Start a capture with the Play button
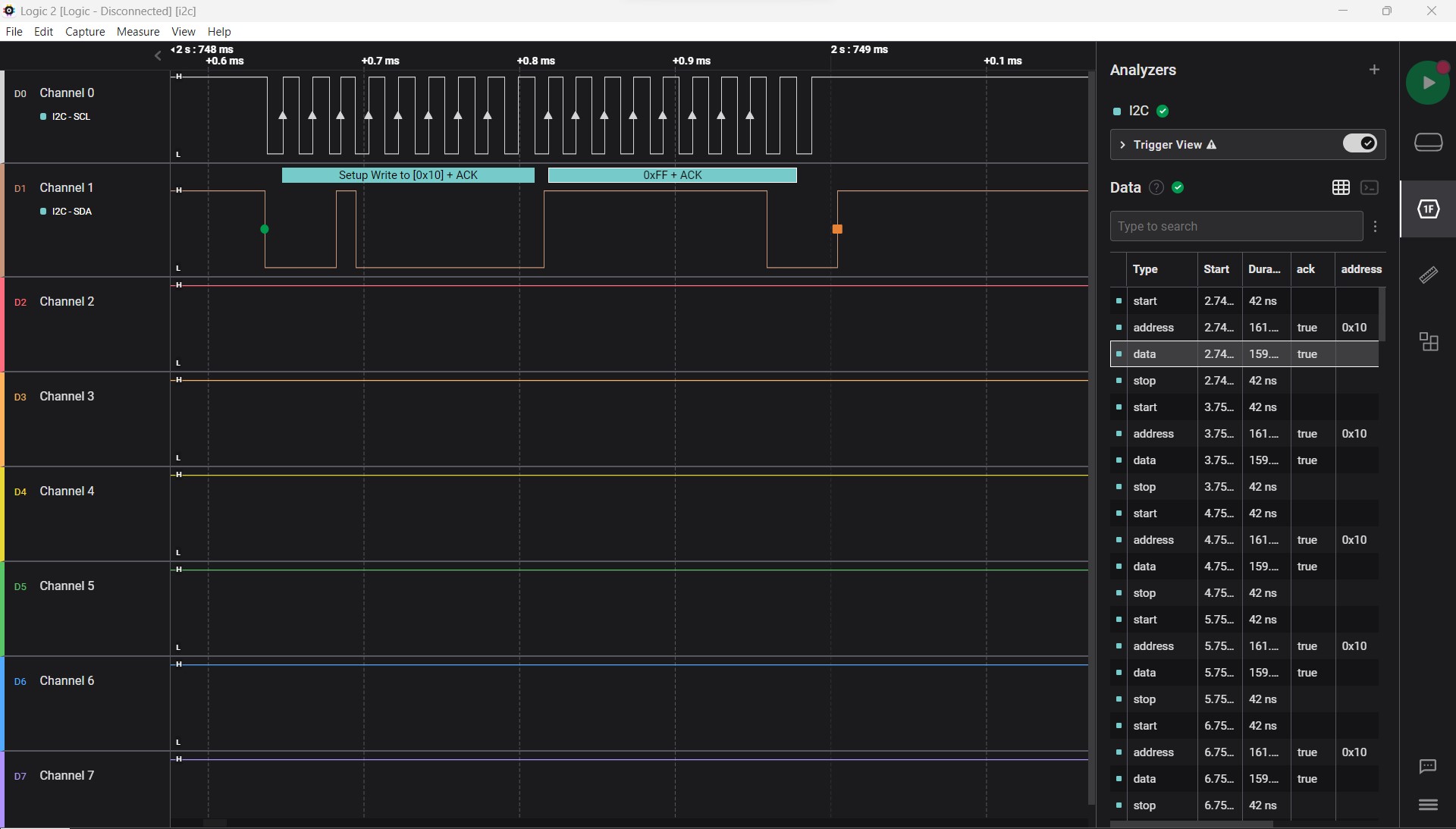This screenshot has height=829, width=1456. click(x=1429, y=82)
